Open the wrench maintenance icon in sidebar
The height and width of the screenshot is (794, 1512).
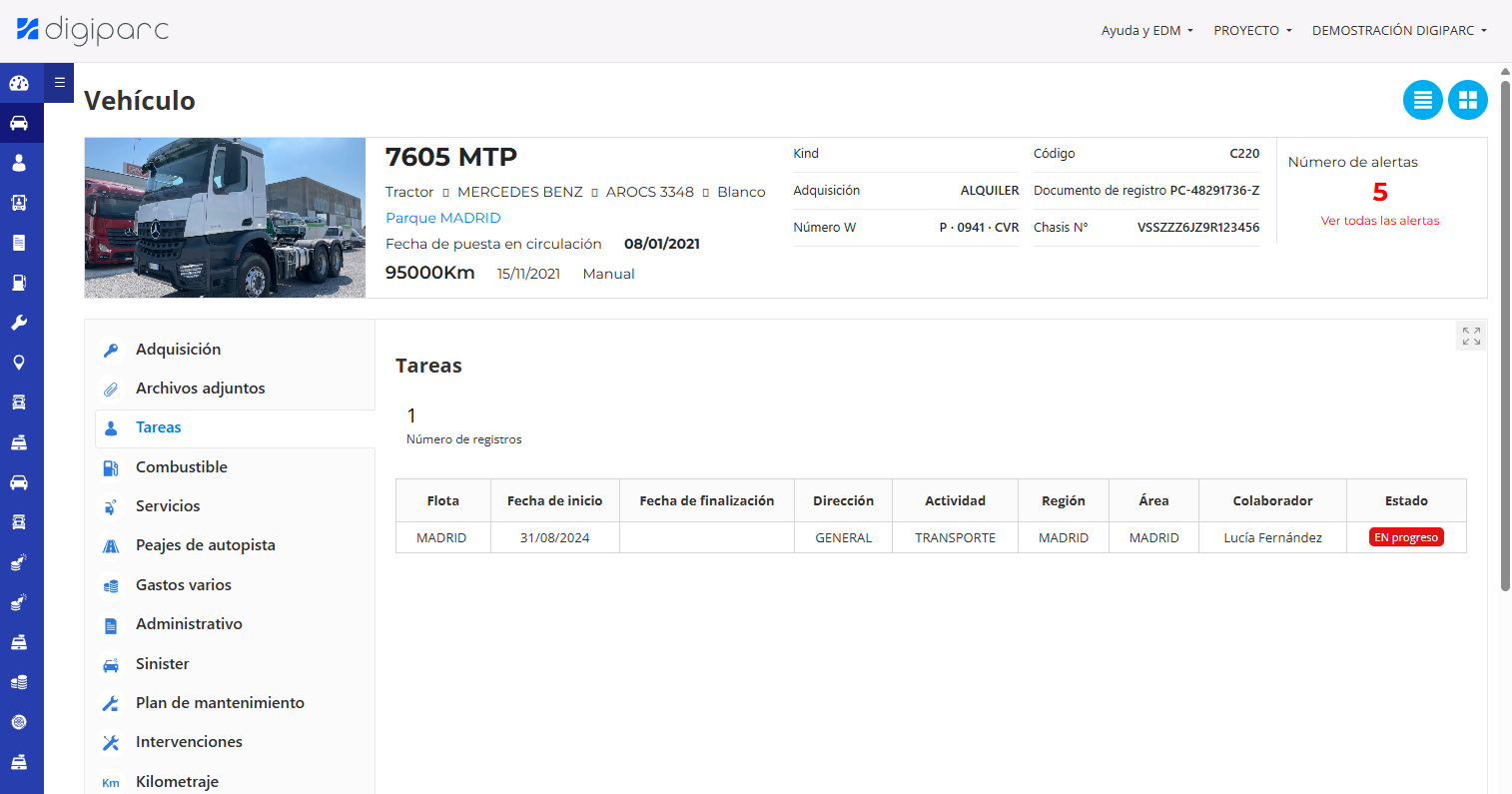coord(19,323)
